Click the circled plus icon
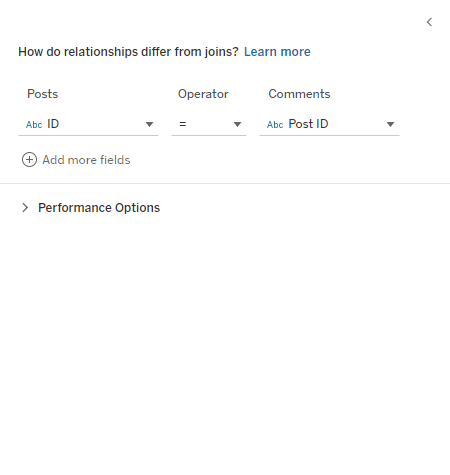The width and height of the screenshot is (450, 475). click(x=29, y=160)
